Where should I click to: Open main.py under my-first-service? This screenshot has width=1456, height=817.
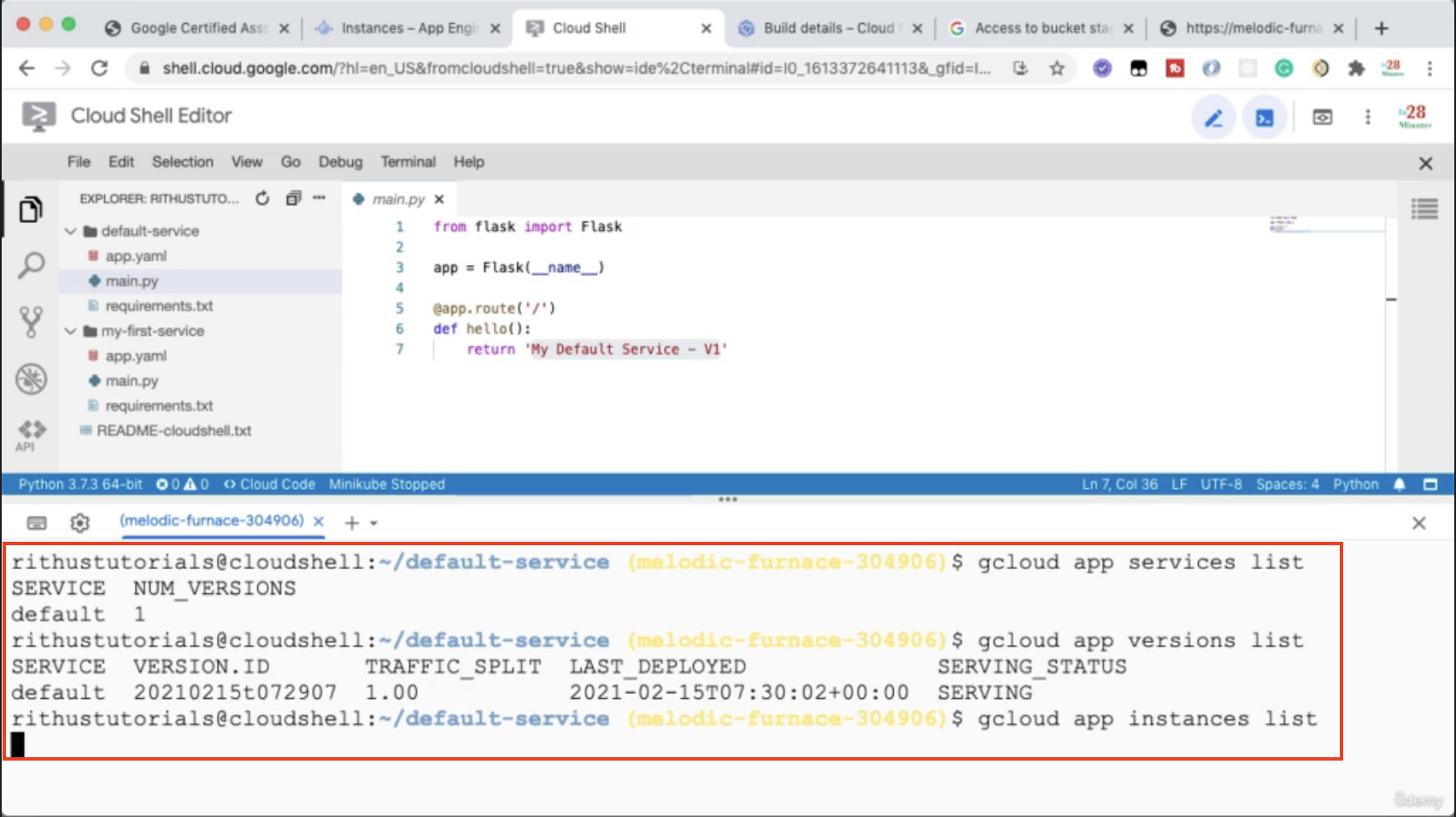point(131,380)
